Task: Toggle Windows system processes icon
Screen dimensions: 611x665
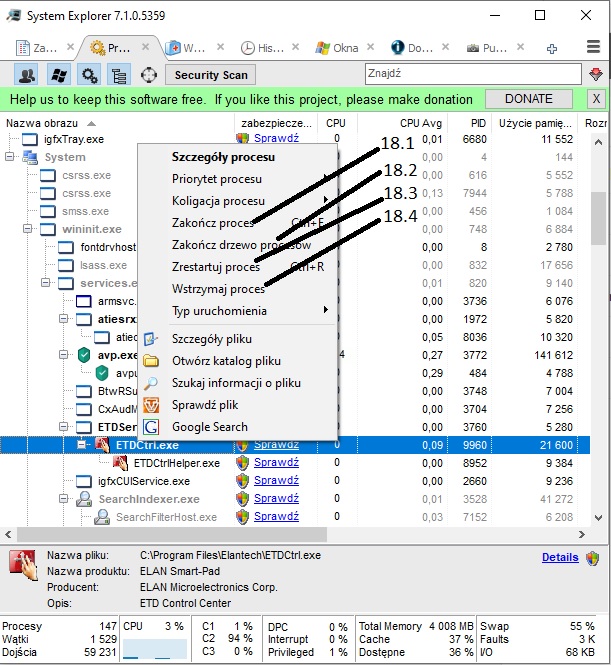Action: (59, 75)
